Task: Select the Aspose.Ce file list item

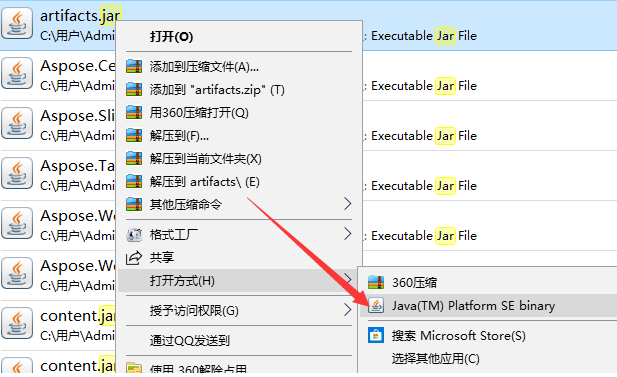Action: [58, 75]
